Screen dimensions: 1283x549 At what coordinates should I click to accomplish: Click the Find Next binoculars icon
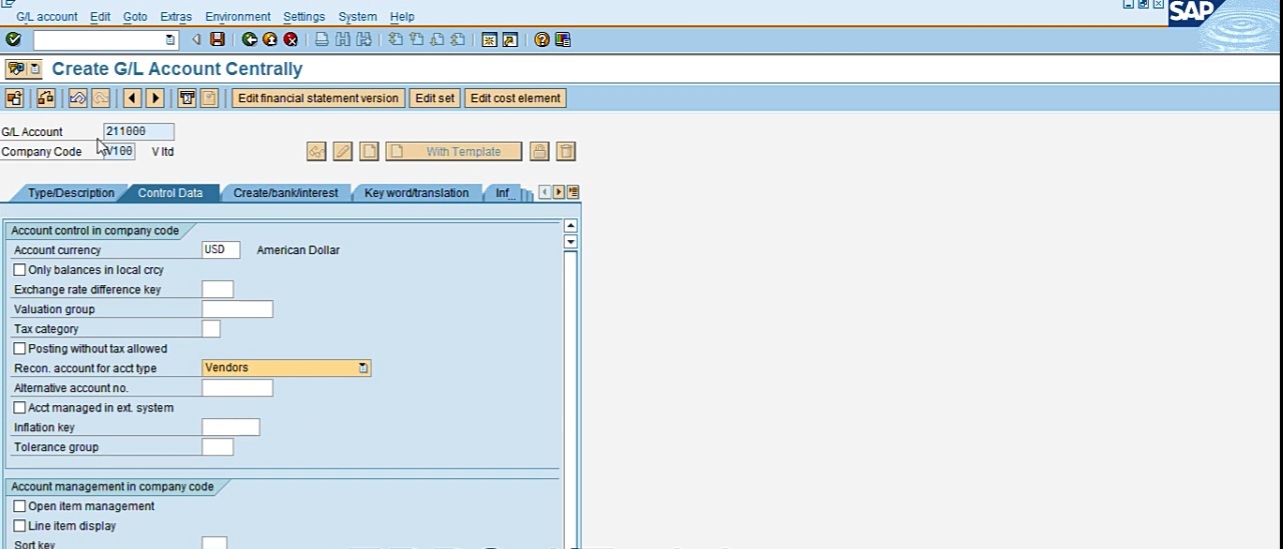pyautogui.click(x=363, y=40)
